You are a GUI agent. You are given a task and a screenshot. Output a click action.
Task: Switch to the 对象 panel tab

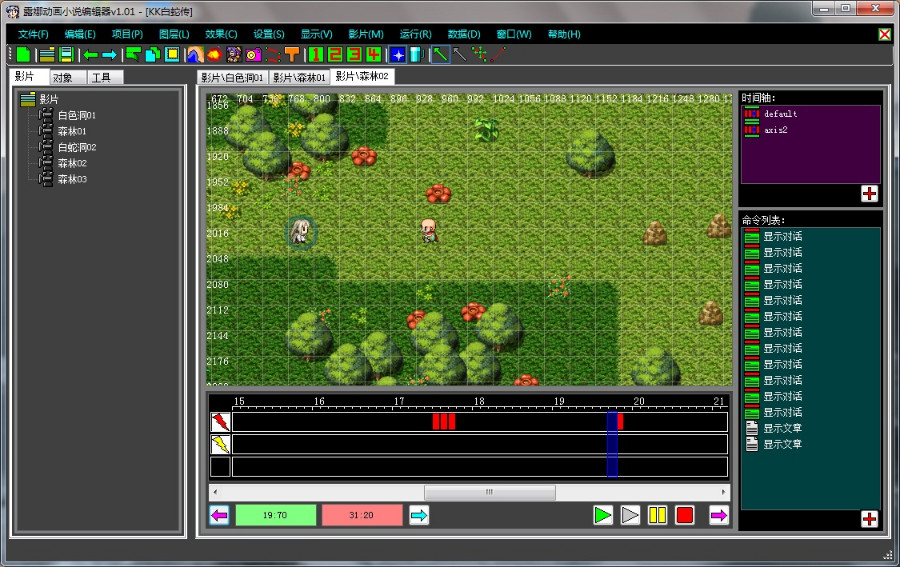coord(68,77)
